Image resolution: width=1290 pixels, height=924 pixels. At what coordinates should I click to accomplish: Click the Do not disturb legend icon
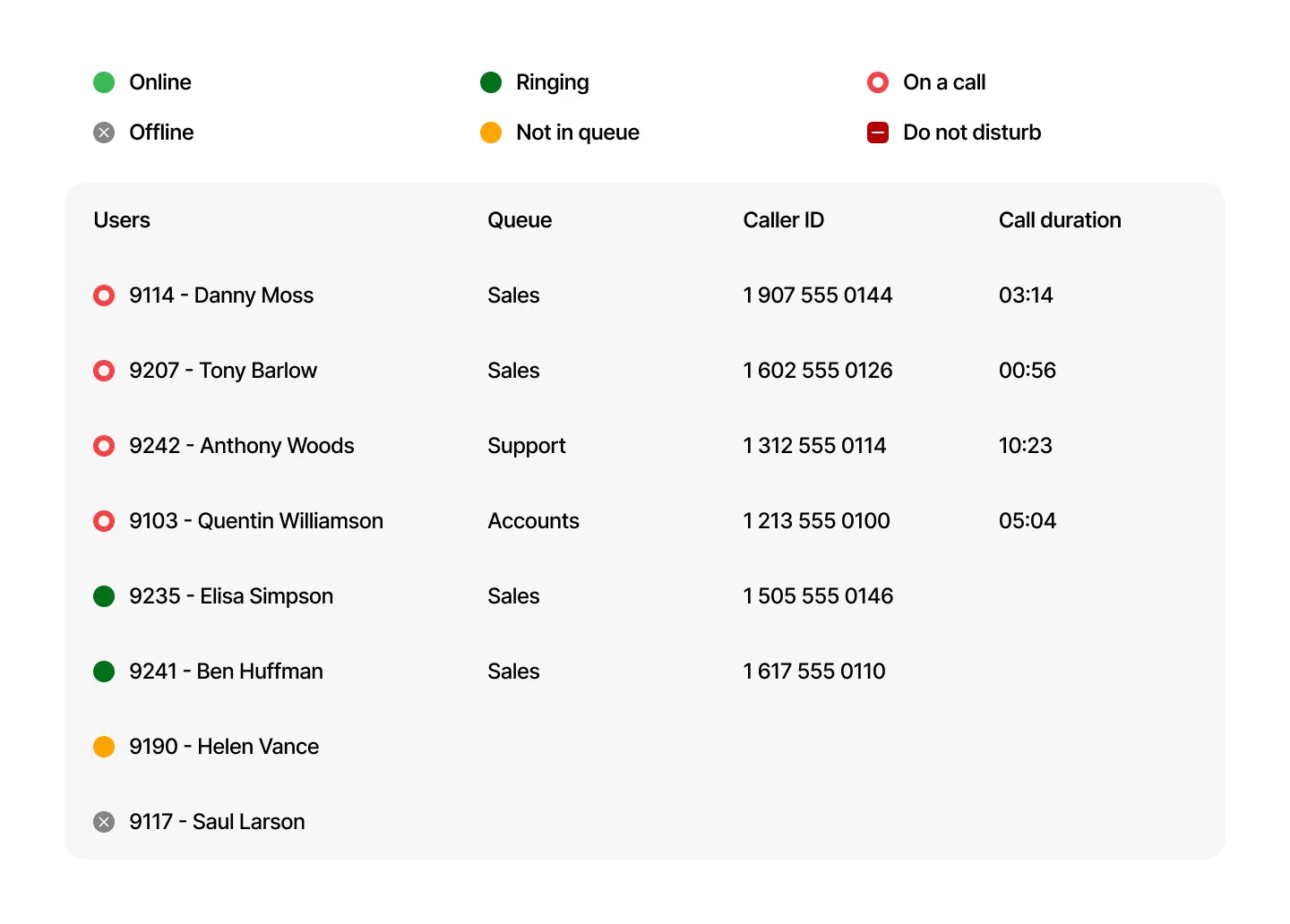click(x=878, y=133)
